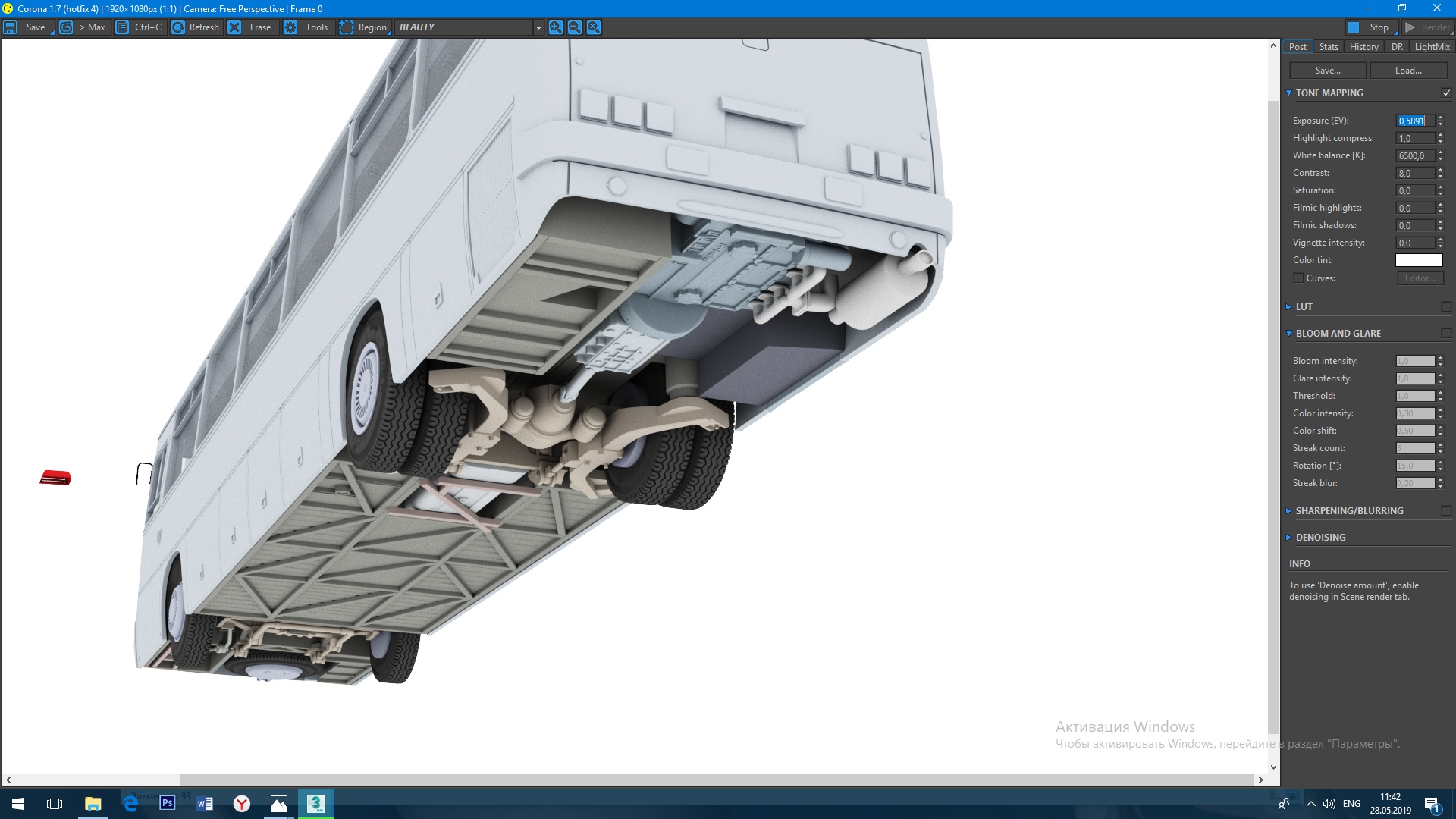Open the Color tint white swatch
1456x819 pixels.
(1419, 260)
